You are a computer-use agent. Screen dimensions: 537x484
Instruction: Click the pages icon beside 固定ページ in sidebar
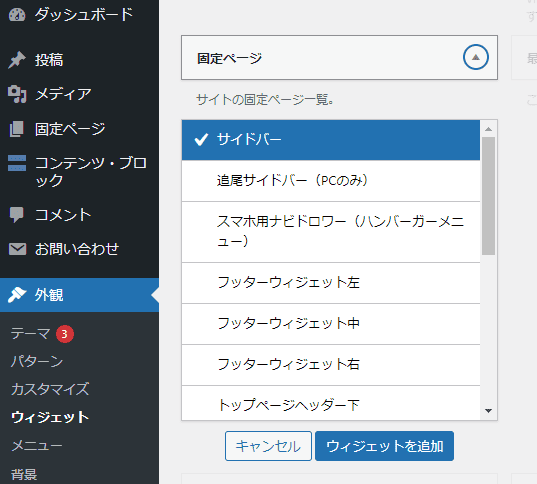tap(17, 129)
